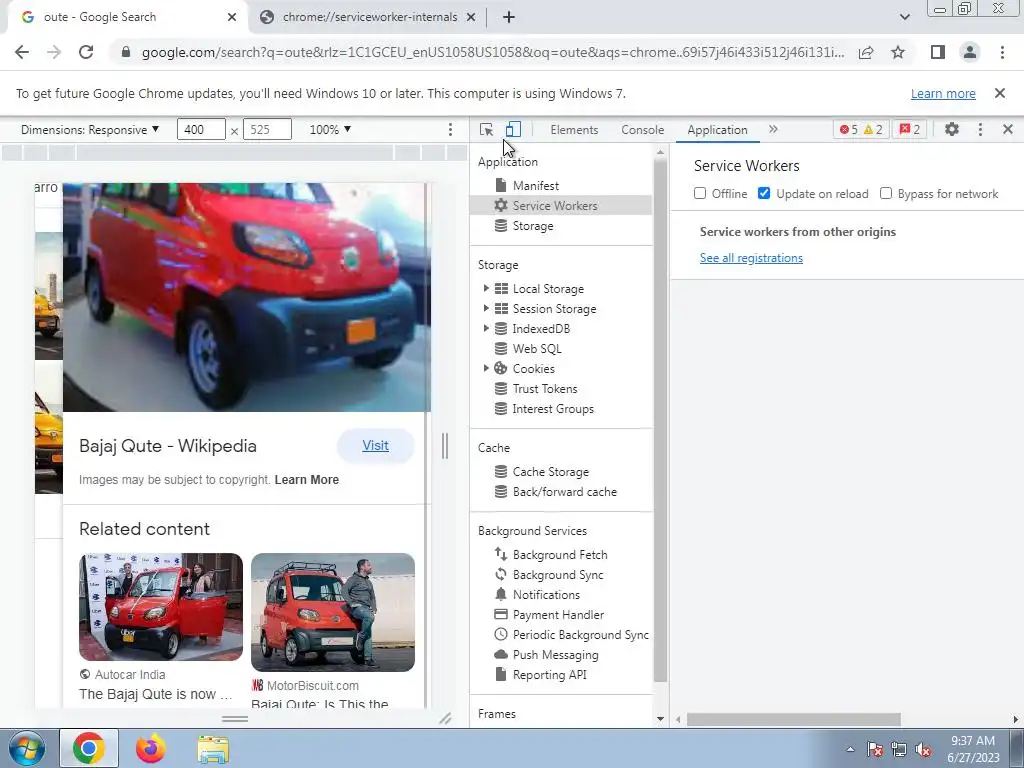The height and width of the screenshot is (768, 1024).
Task: Open the device toolbar more options menu
Action: [450, 129]
